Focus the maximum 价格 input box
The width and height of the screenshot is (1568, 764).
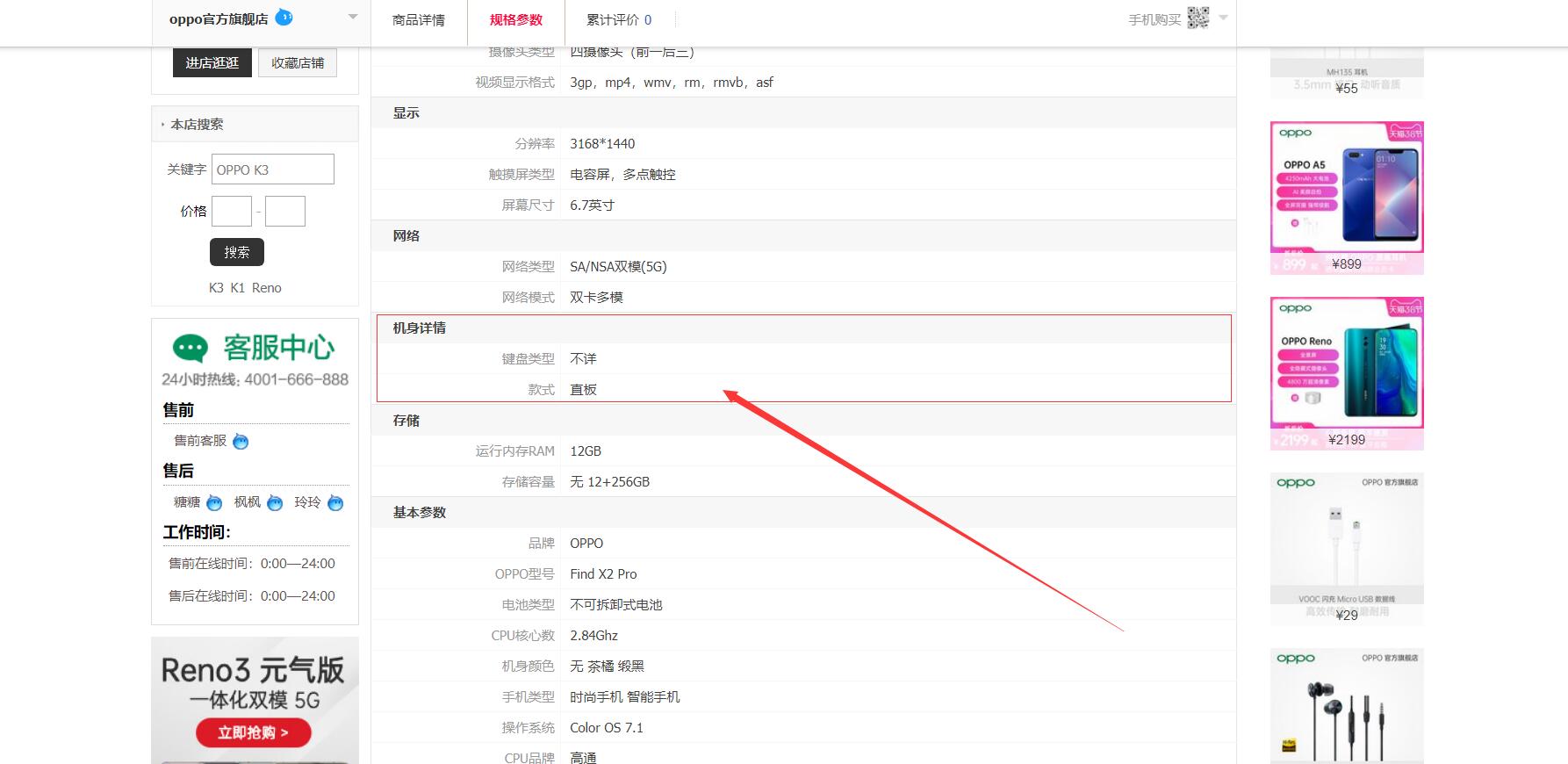285,212
